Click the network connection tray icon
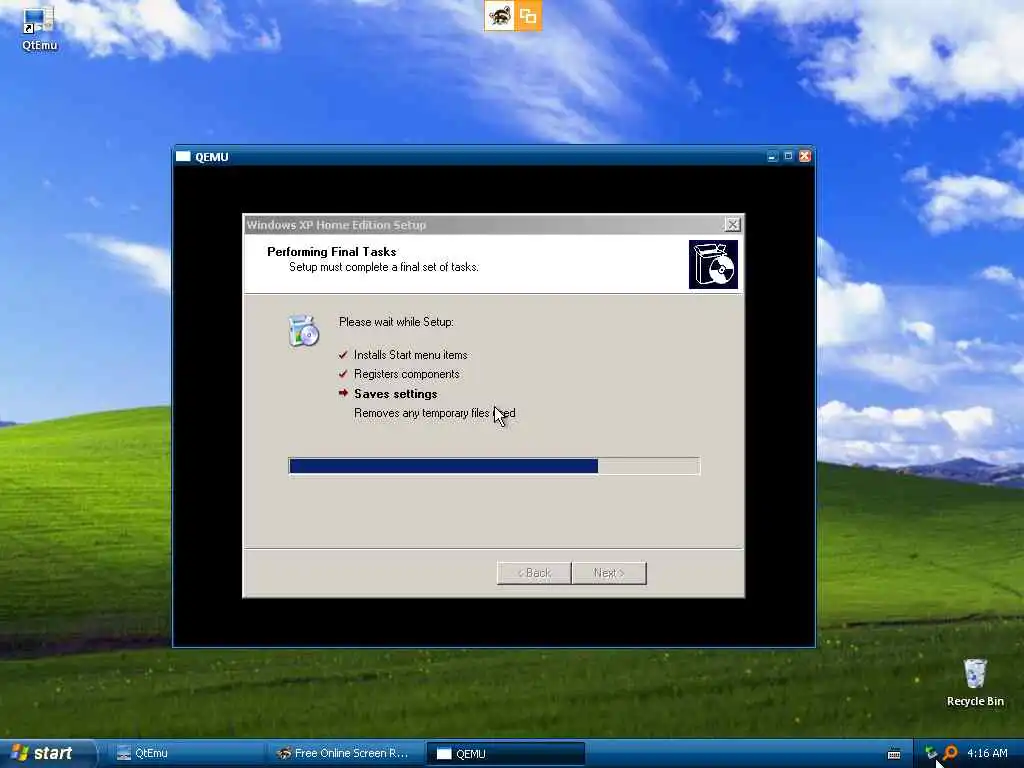The width and height of the screenshot is (1024, 768). tap(931, 754)
